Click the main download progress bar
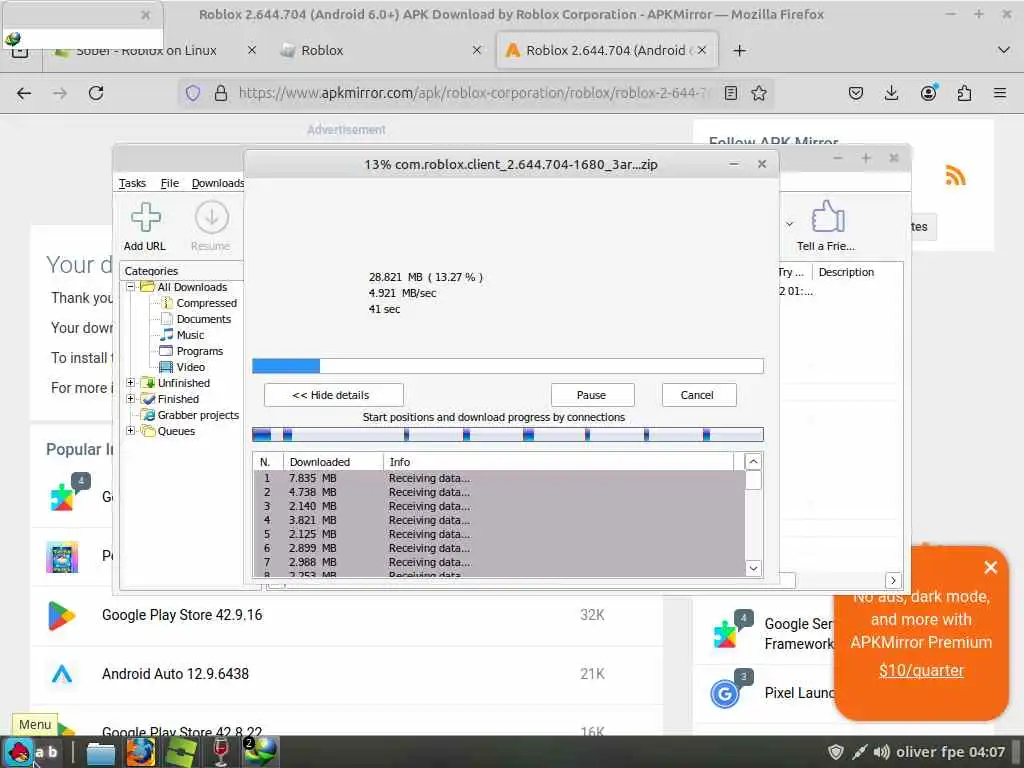1024x768 pixels. click(x=507, y=366)
